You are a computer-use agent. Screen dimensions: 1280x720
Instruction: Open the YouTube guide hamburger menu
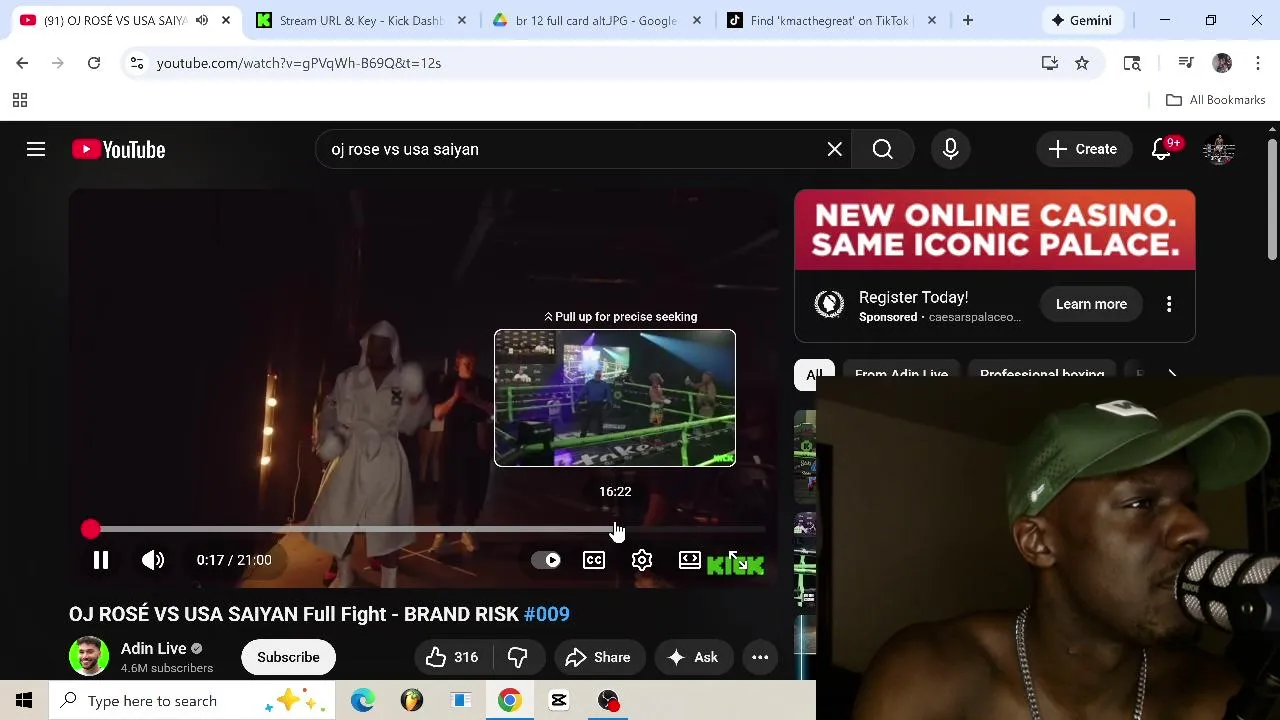coord(36,149)
